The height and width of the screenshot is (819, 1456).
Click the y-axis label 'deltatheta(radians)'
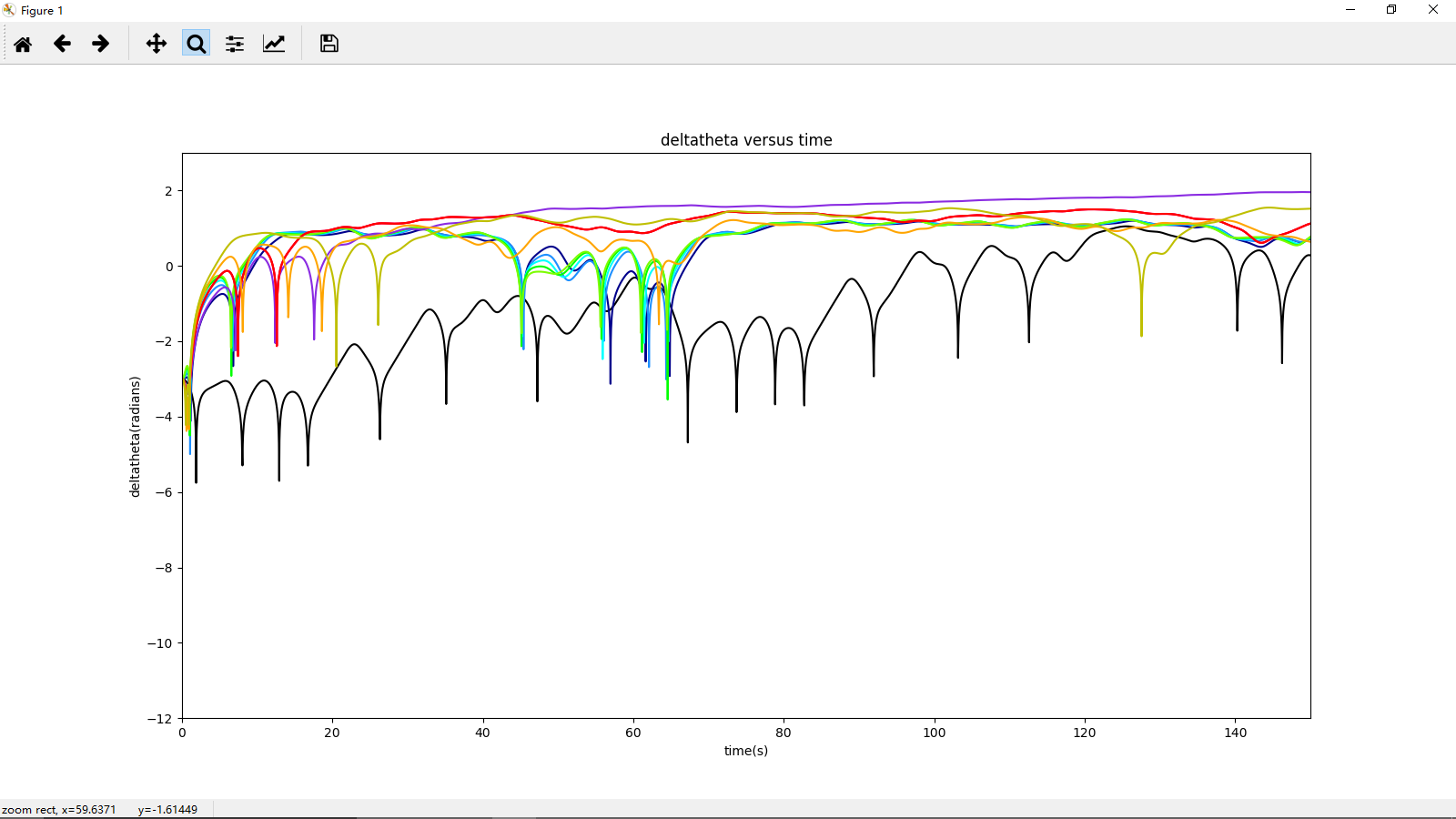pos(136,437)
